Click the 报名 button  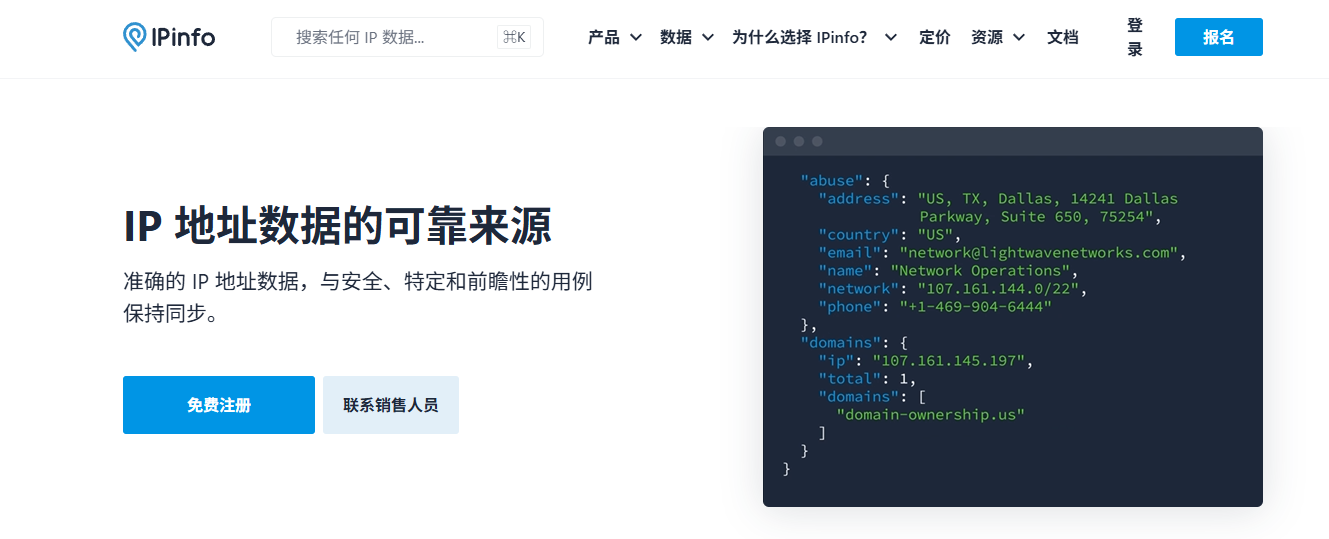coord(1219,37)
